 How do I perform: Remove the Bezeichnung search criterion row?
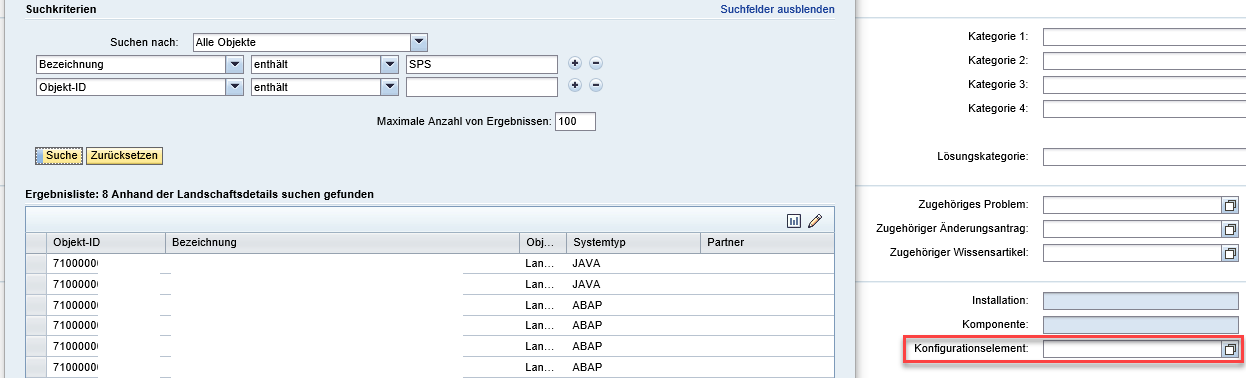click(x=596, y=63)
